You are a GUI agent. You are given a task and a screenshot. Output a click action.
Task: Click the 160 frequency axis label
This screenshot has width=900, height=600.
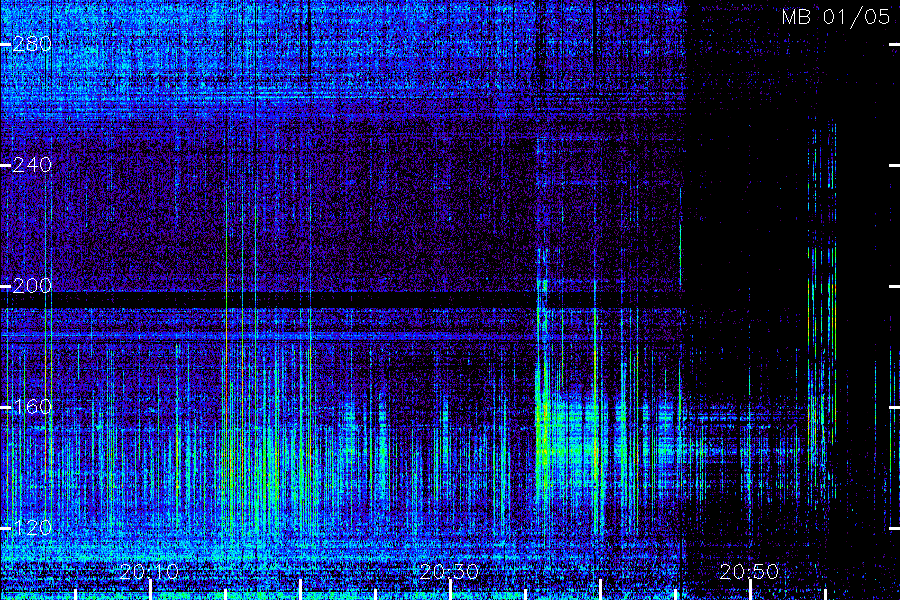click(32, 407)
